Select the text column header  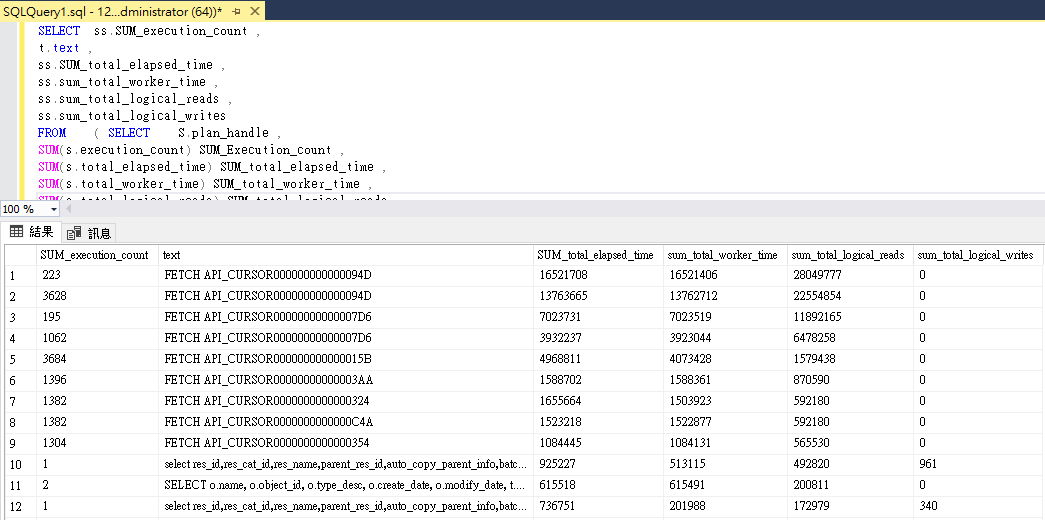[171, 255]
